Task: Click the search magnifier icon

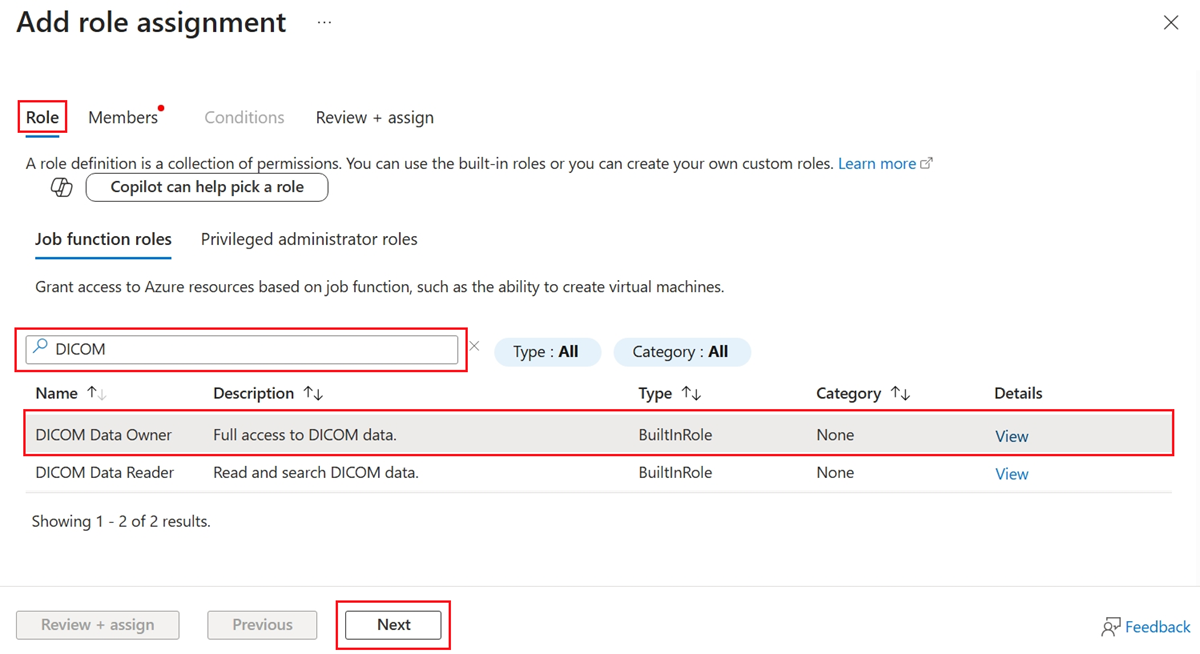Action: [x=40, y=347]
